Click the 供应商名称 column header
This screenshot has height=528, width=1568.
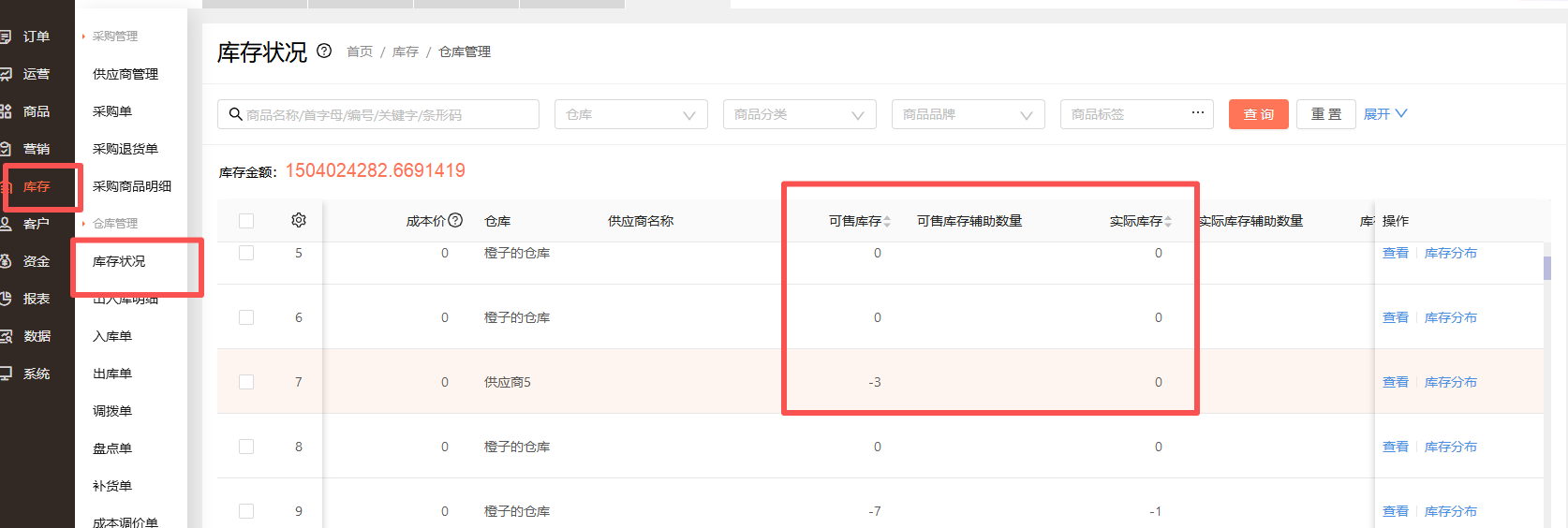(x=641, y=221)
